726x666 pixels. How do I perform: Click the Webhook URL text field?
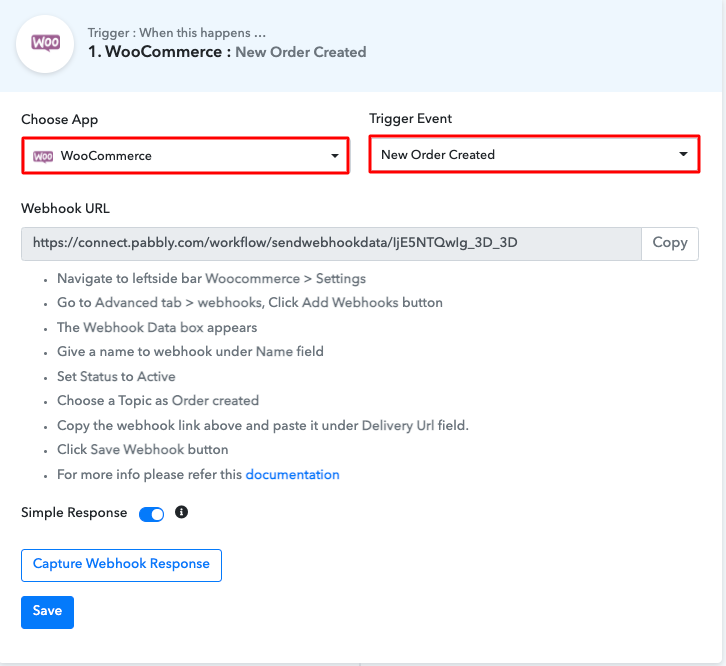point(331,243)
